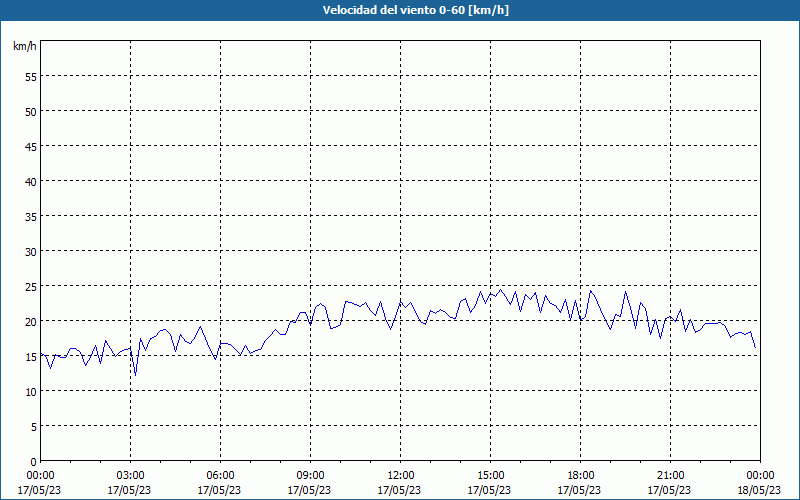Click the 18/05/23 date label
Viewport: 800px width, 500px height.
759,490
